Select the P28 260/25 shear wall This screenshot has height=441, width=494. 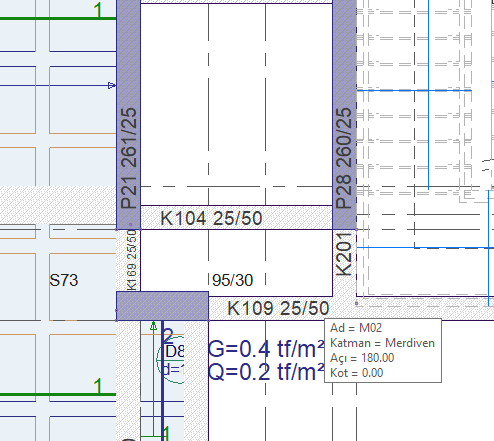[x=345, y=114]
